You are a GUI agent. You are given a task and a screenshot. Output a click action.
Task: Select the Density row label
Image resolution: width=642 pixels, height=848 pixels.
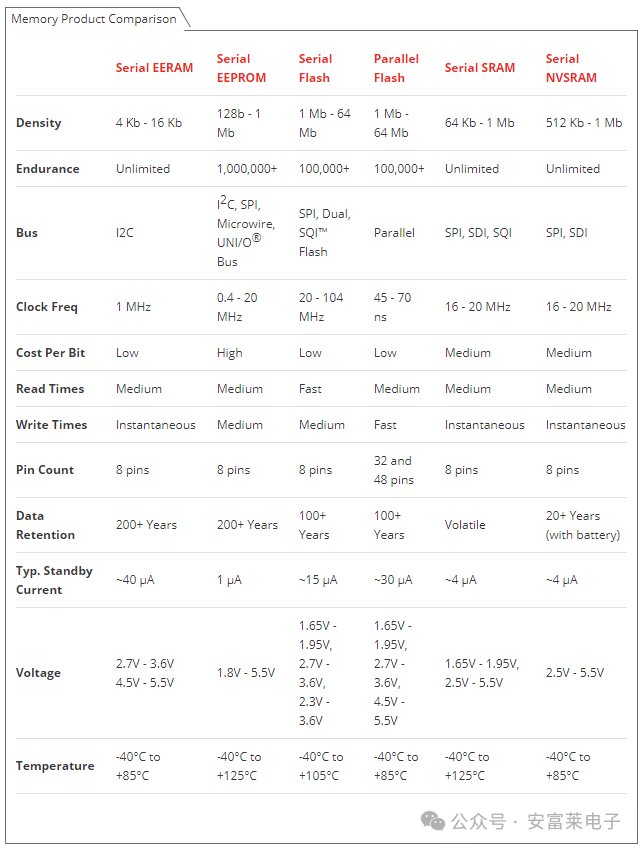pos(39,123)
